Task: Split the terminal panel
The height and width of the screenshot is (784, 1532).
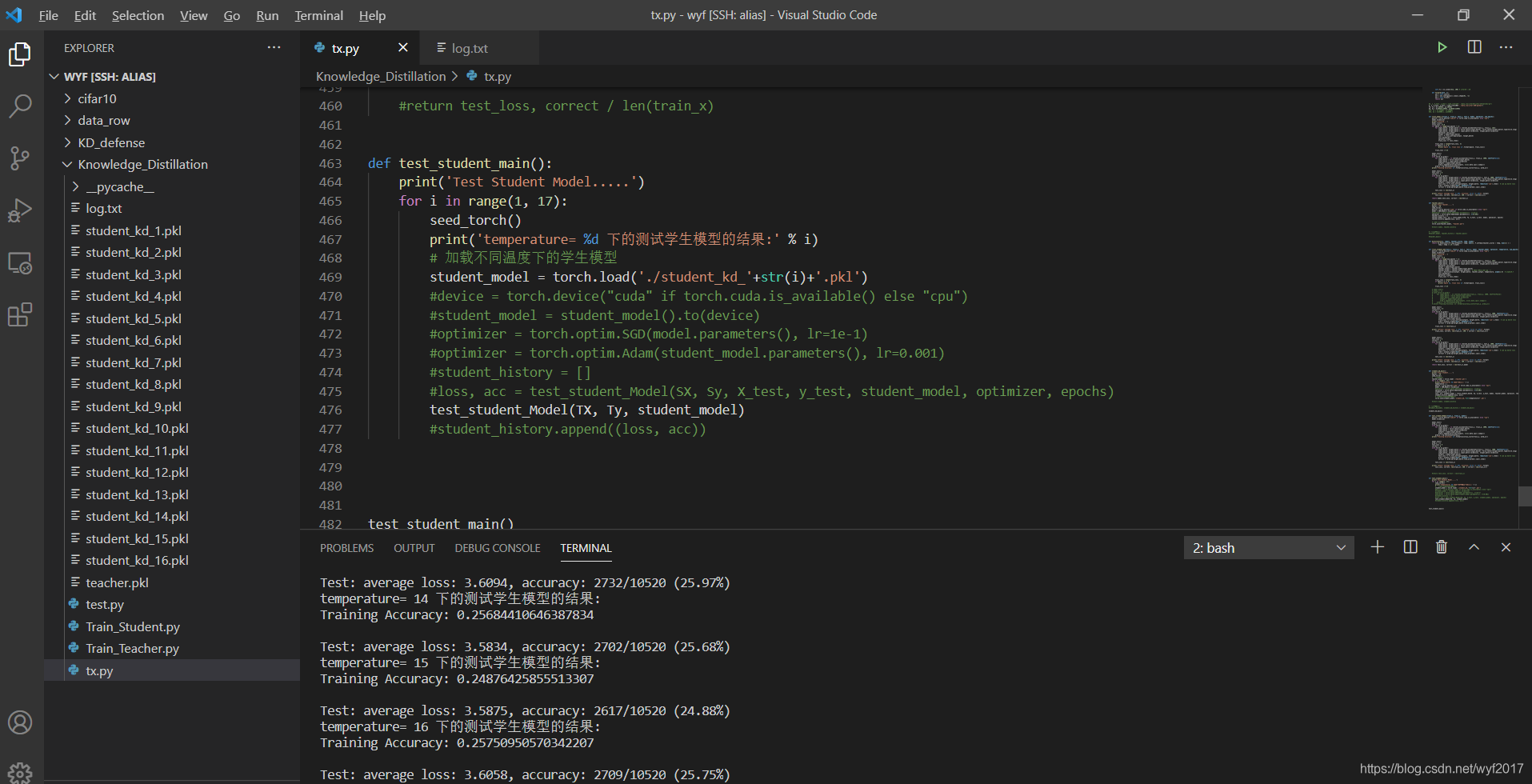Action: click(1410, 547)
